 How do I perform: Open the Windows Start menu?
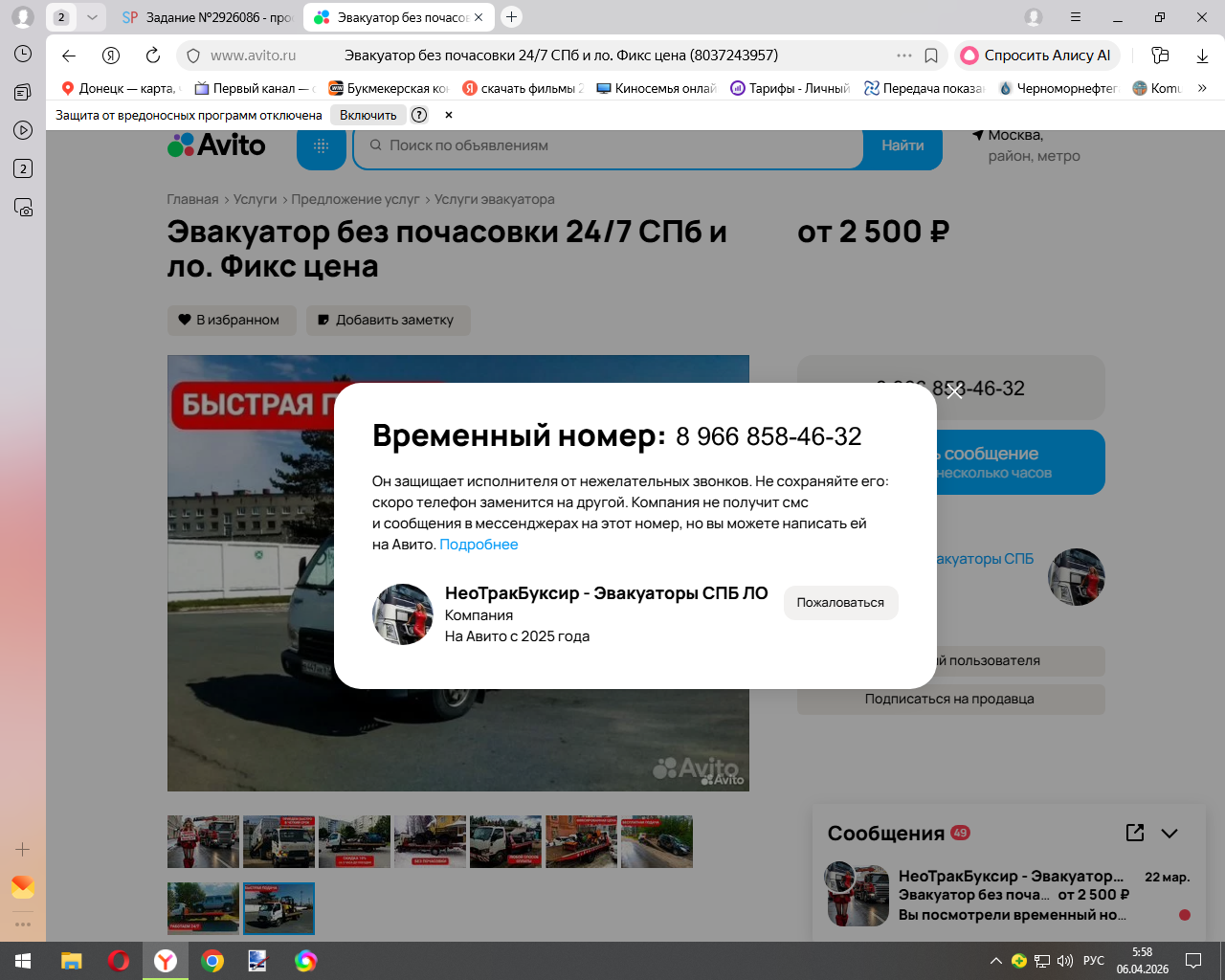[x=23, y=961]
